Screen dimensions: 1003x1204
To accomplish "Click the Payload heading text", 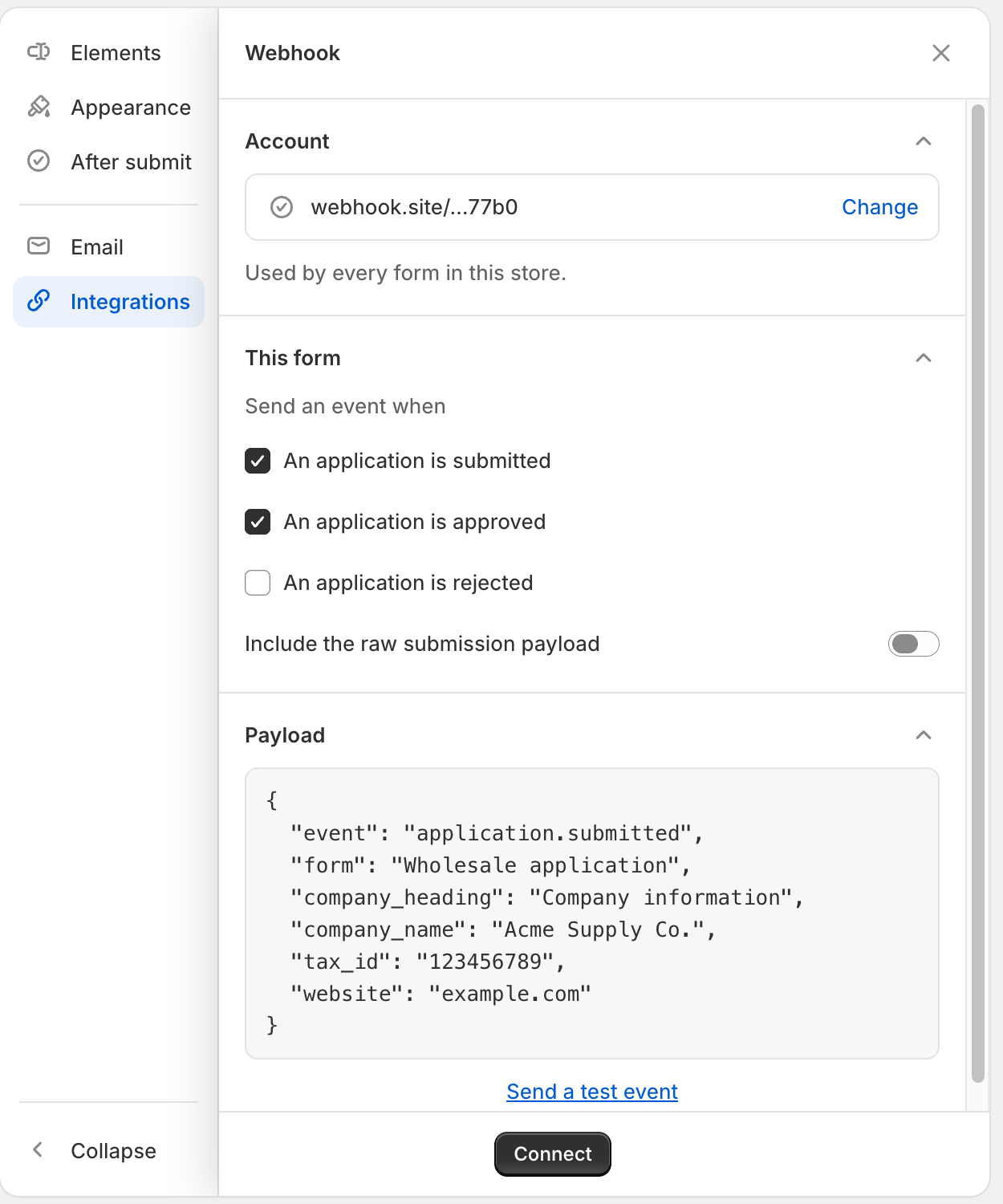I will point(285,735).
